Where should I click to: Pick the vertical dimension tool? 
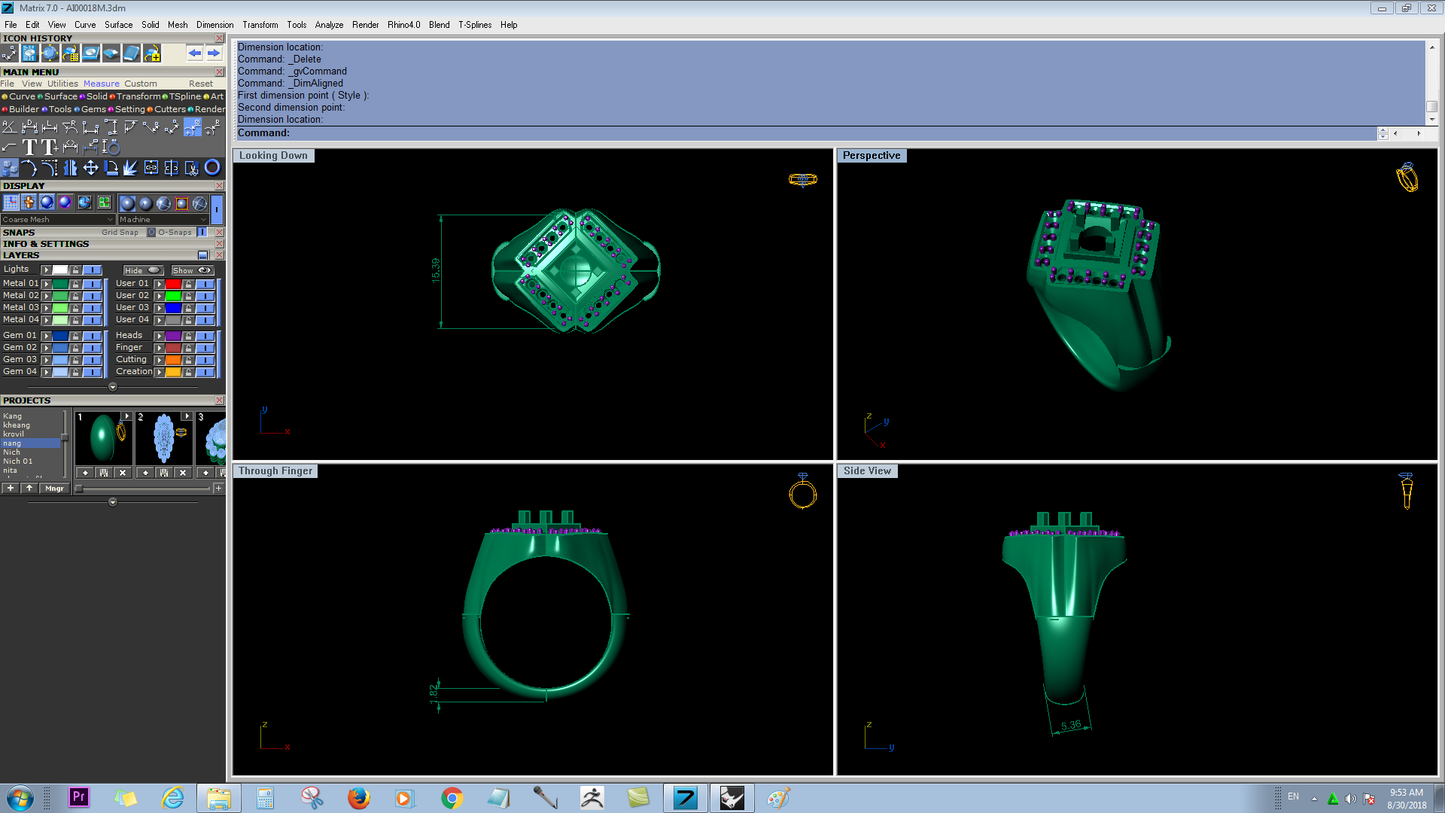tap(111, 128)
